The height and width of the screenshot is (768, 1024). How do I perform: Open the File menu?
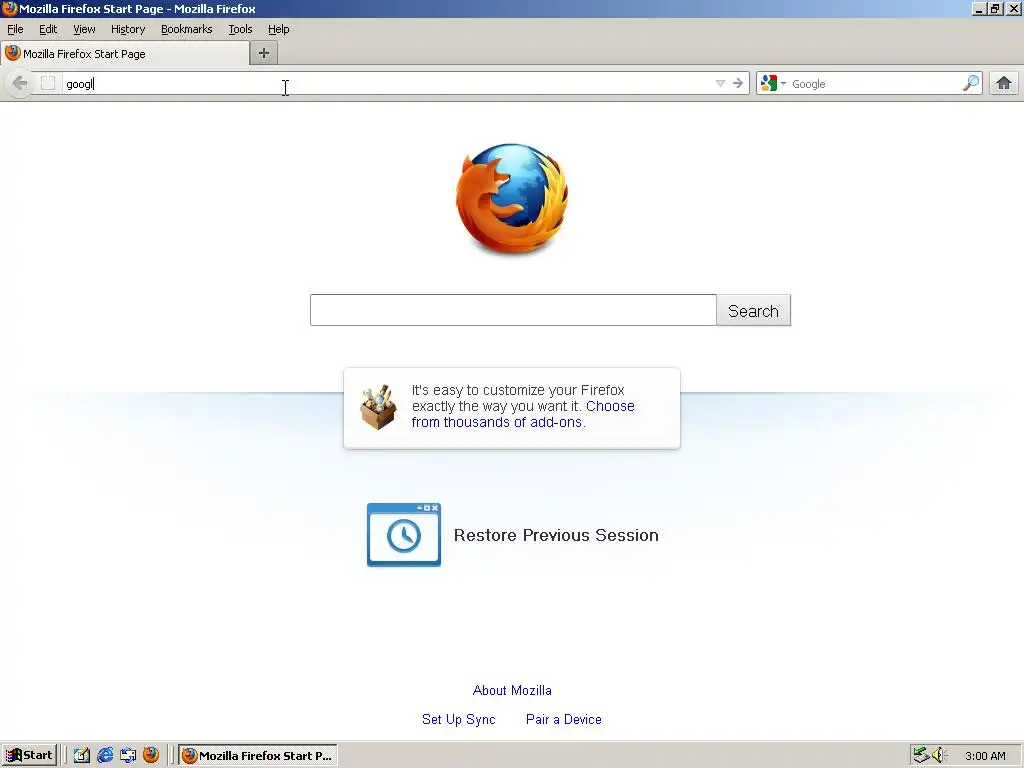(x=15, y=29)
